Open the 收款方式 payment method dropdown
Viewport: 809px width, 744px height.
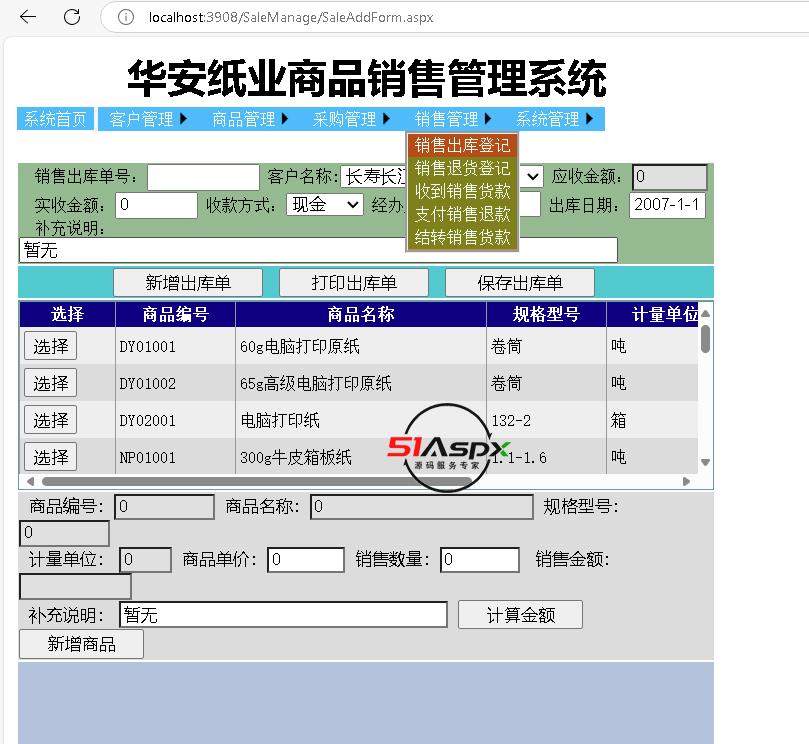[x=325, y=204]
